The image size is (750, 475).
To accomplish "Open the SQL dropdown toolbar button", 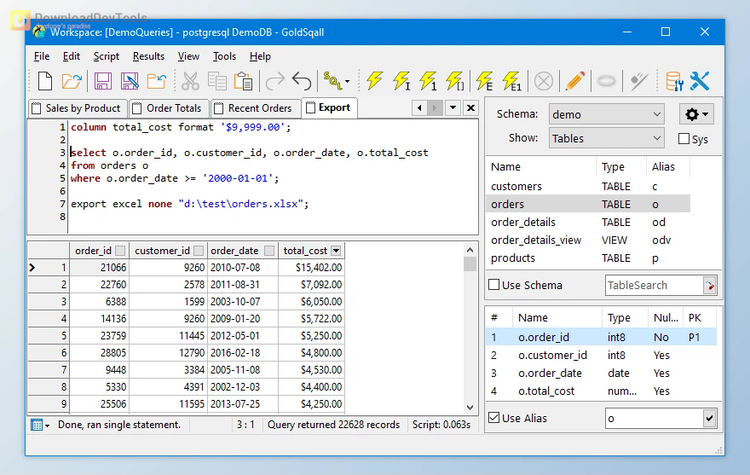I will (336, 81).
